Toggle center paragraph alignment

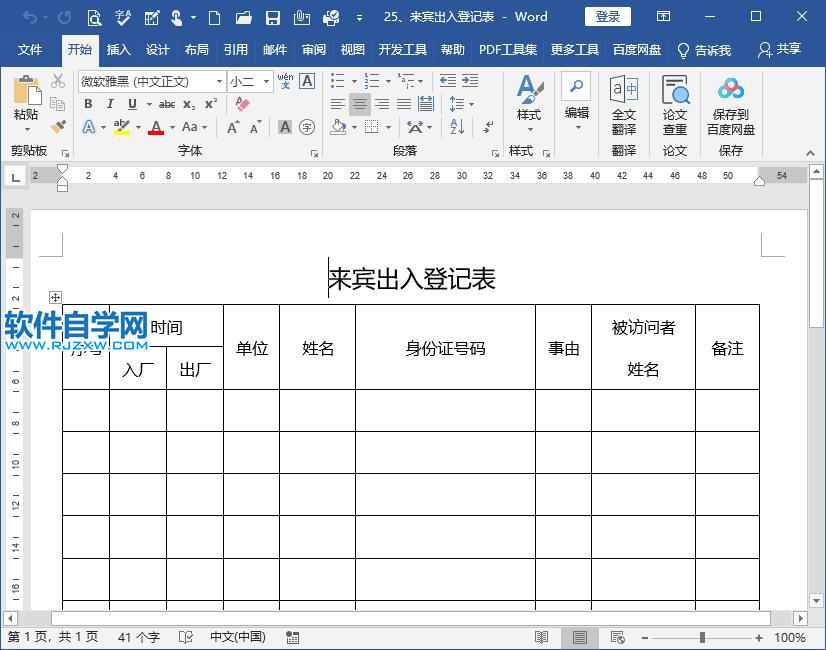tap(358, 104)
